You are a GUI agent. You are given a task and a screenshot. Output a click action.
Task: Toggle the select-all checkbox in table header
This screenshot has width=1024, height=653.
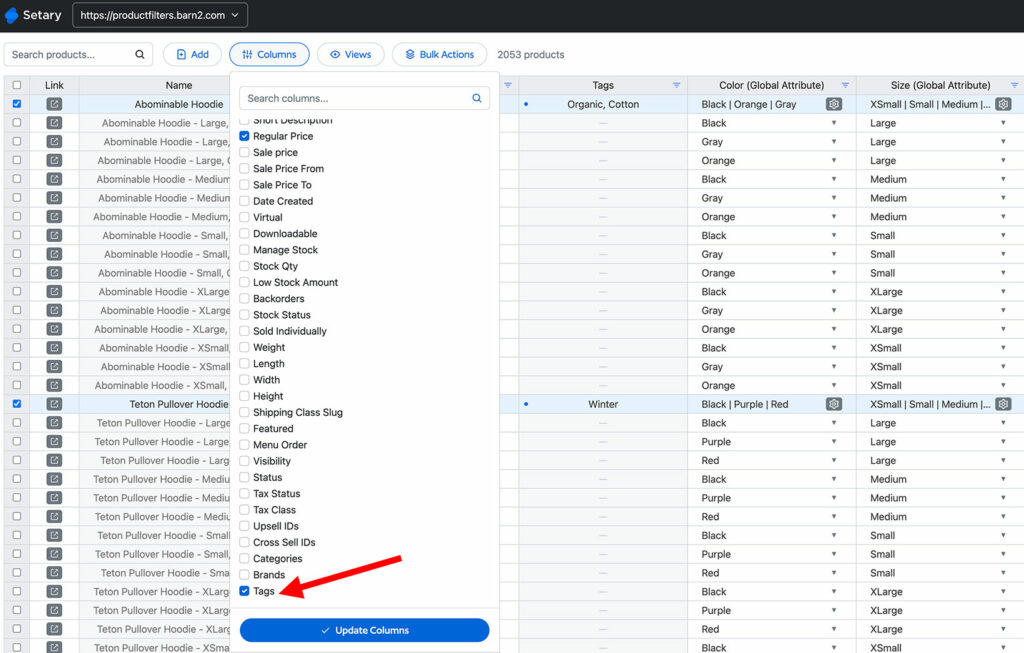(17, 85)
